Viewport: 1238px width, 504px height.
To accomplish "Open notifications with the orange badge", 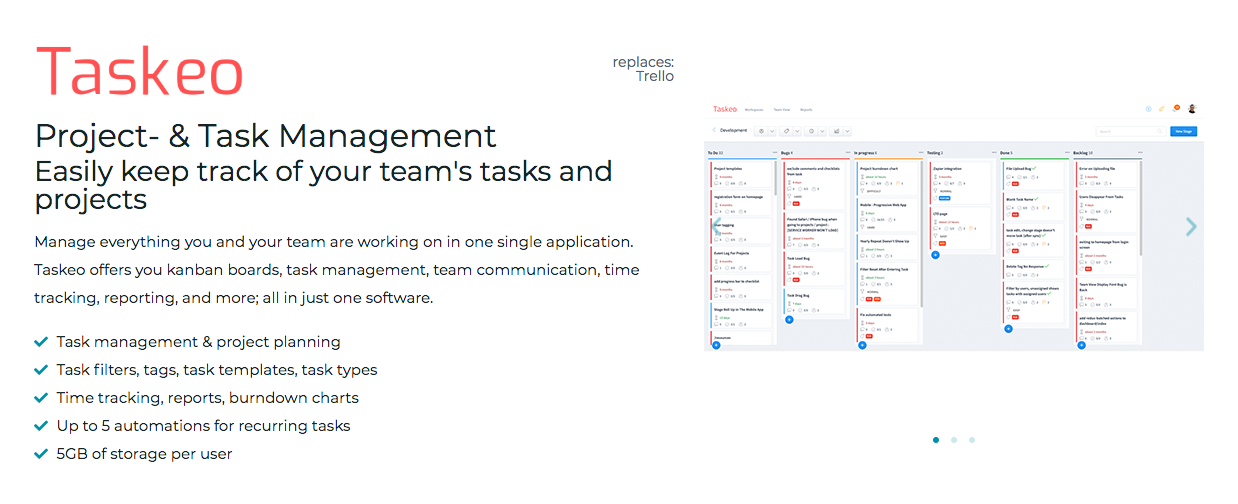I will pyautogui.click(x=1175, y=108).
